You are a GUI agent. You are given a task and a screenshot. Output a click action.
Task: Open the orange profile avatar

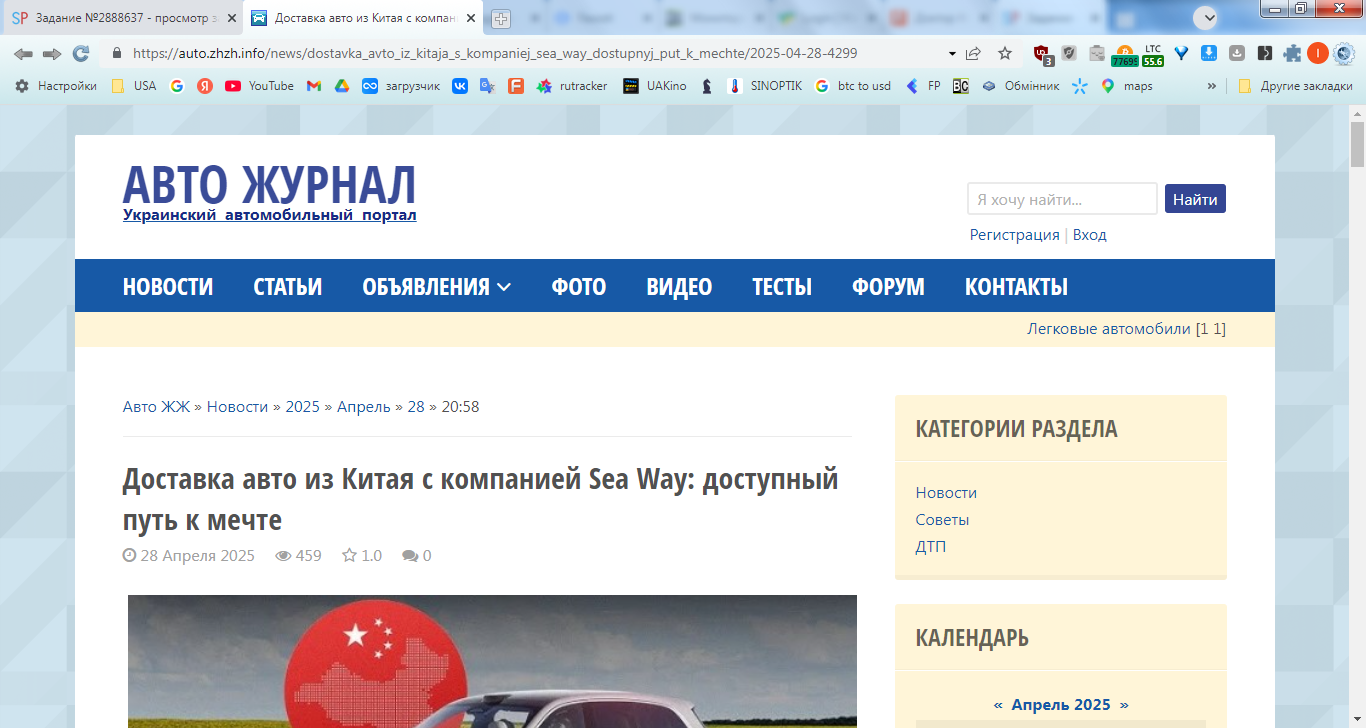(x=1318, y=54)
